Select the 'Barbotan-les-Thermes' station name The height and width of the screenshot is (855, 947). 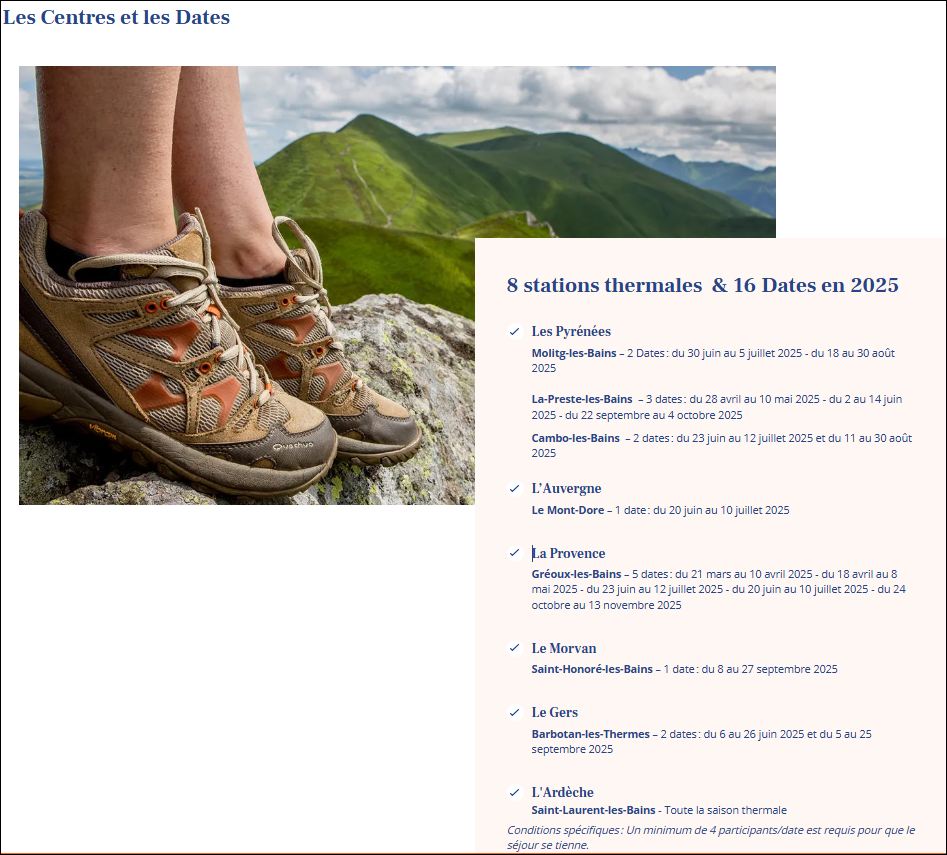click(591, 734)
